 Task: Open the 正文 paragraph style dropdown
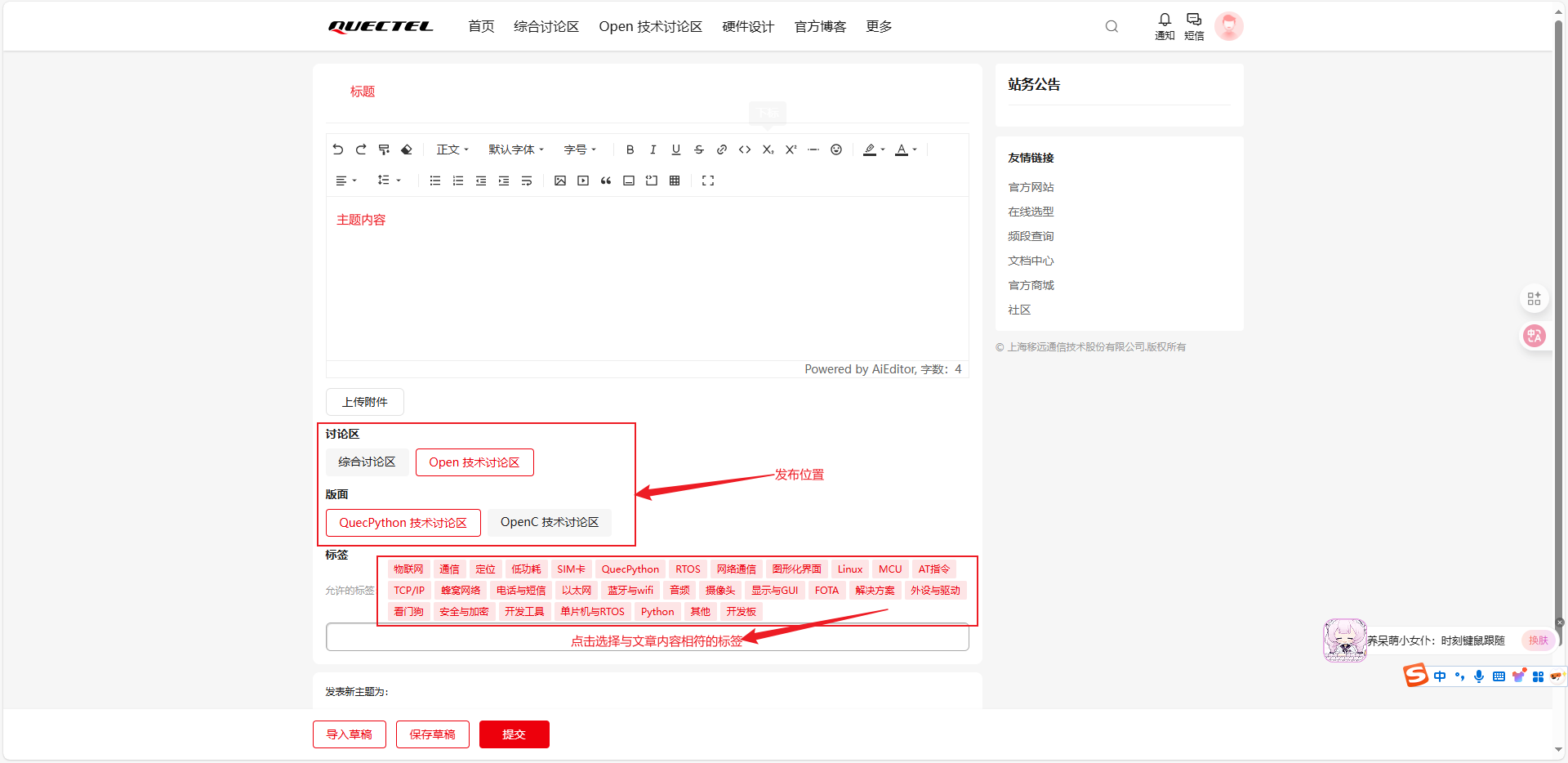452,149
